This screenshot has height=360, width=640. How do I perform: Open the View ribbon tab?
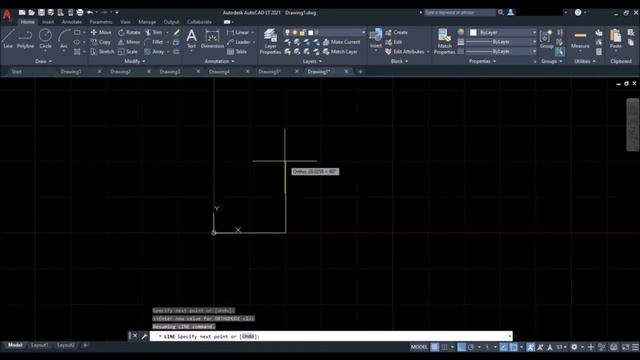125,22
